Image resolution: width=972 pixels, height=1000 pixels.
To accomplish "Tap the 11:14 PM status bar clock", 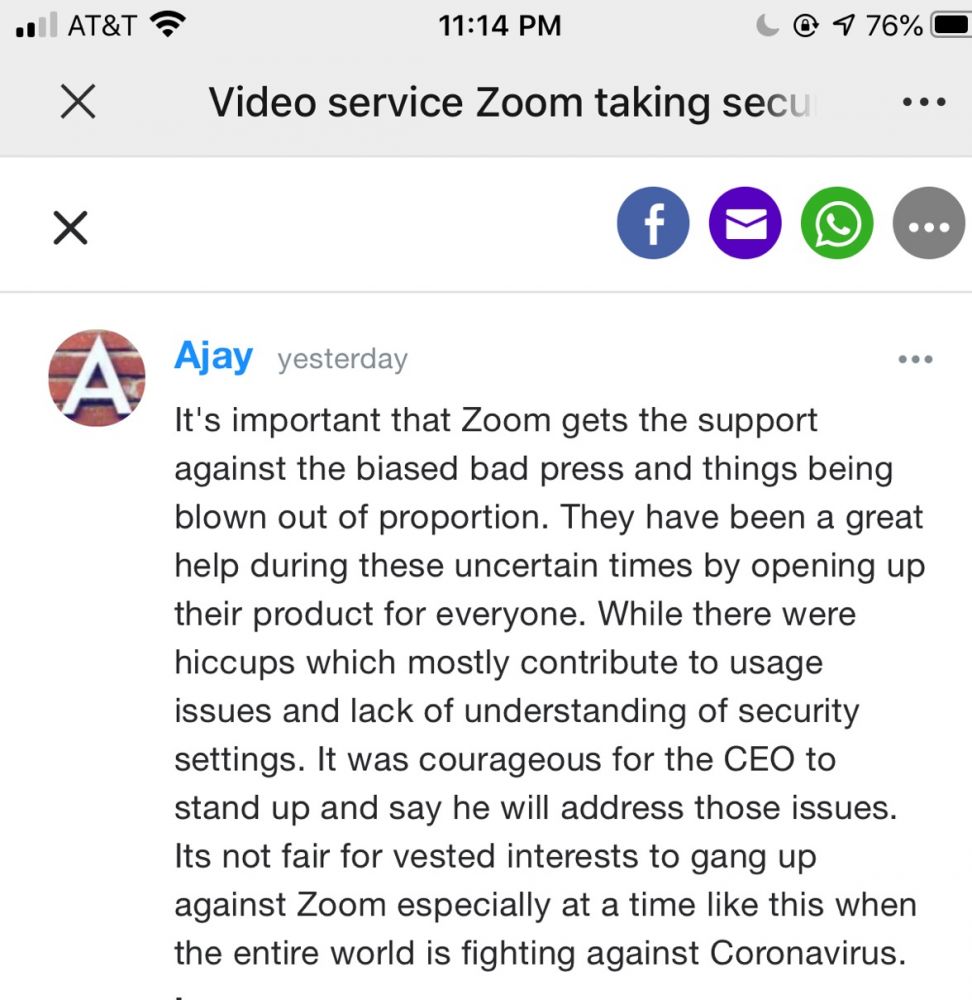I will 499,25.
